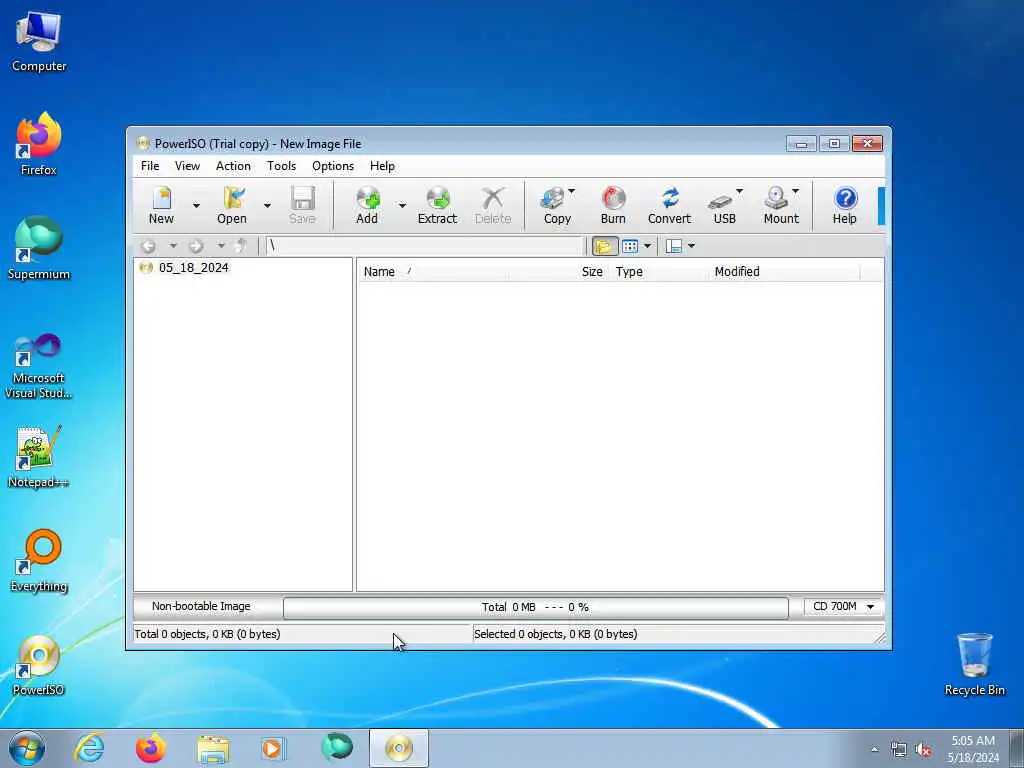The width and height of the screenshot is (1024, 768).
Task: Click the Add files toolbar icon
Action: [367, 205]
